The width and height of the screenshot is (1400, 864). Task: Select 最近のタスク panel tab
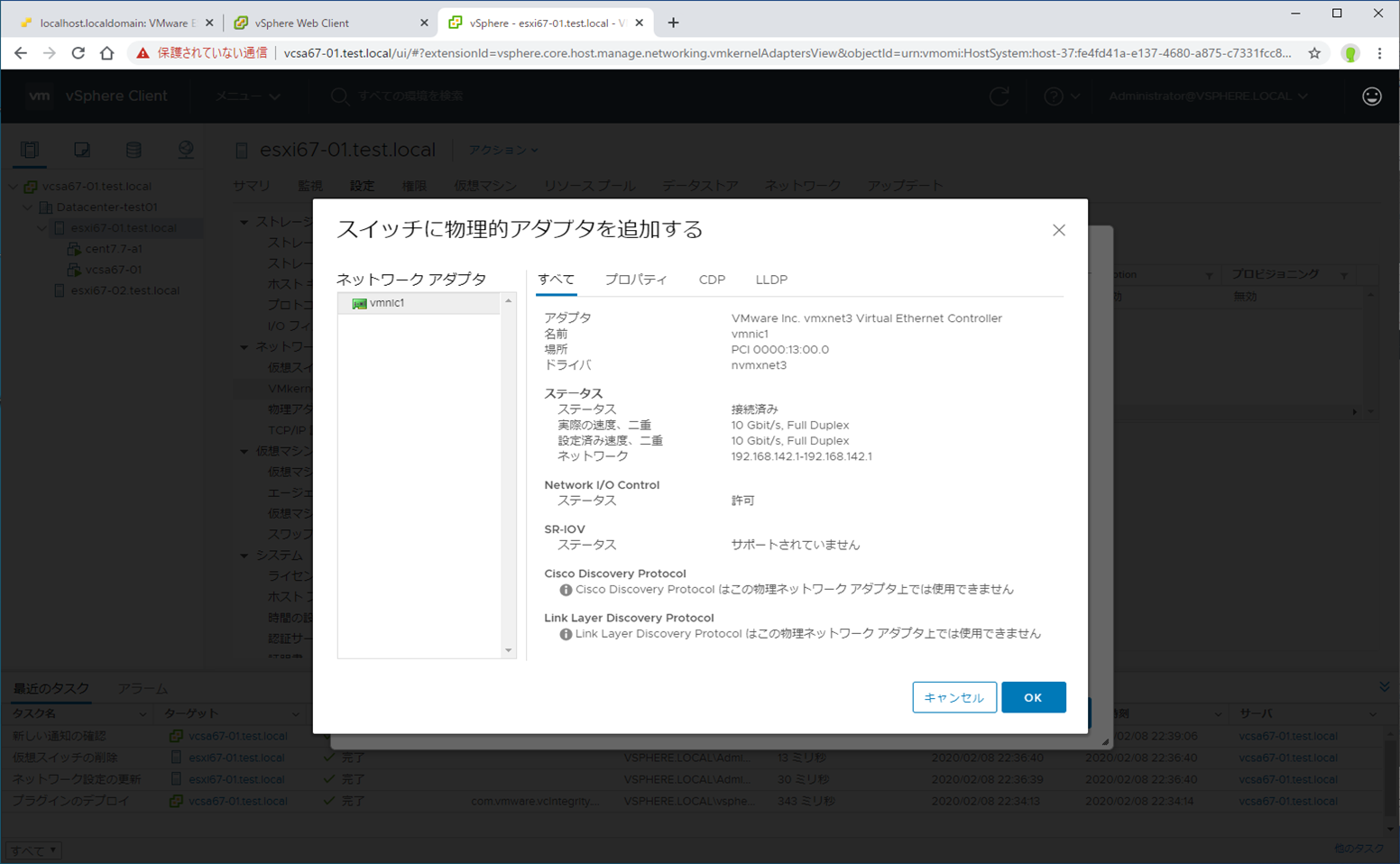click(x=51, y=688)
